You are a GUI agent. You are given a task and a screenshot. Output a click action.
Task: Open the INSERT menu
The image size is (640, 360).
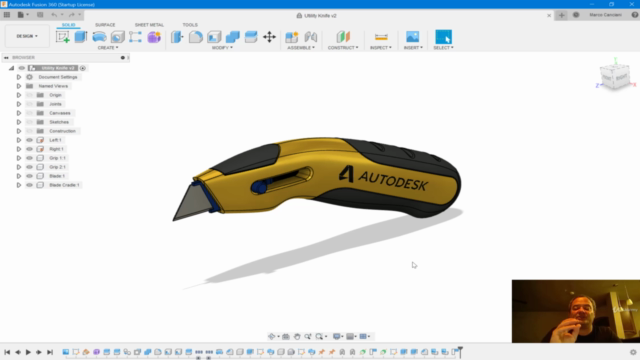point(413,48)
